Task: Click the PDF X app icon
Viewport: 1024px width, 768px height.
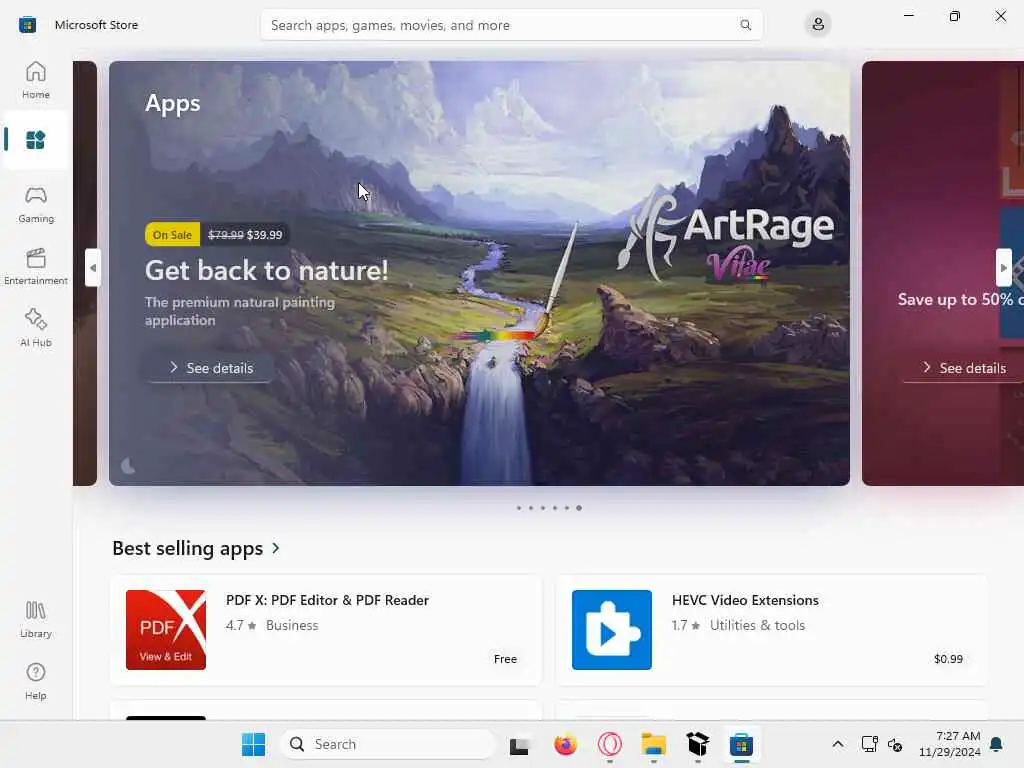Action: pos(166,630)
